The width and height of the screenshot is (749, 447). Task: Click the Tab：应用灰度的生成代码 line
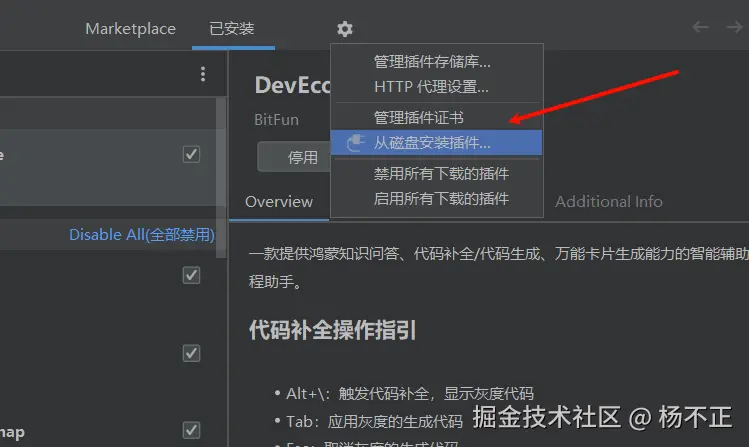click(x=374, y=421)
